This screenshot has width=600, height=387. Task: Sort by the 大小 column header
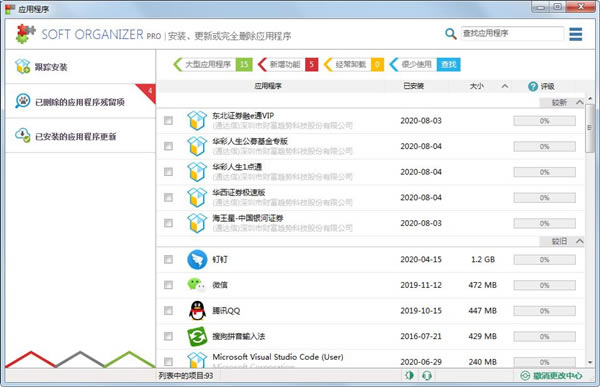(477, 86)
